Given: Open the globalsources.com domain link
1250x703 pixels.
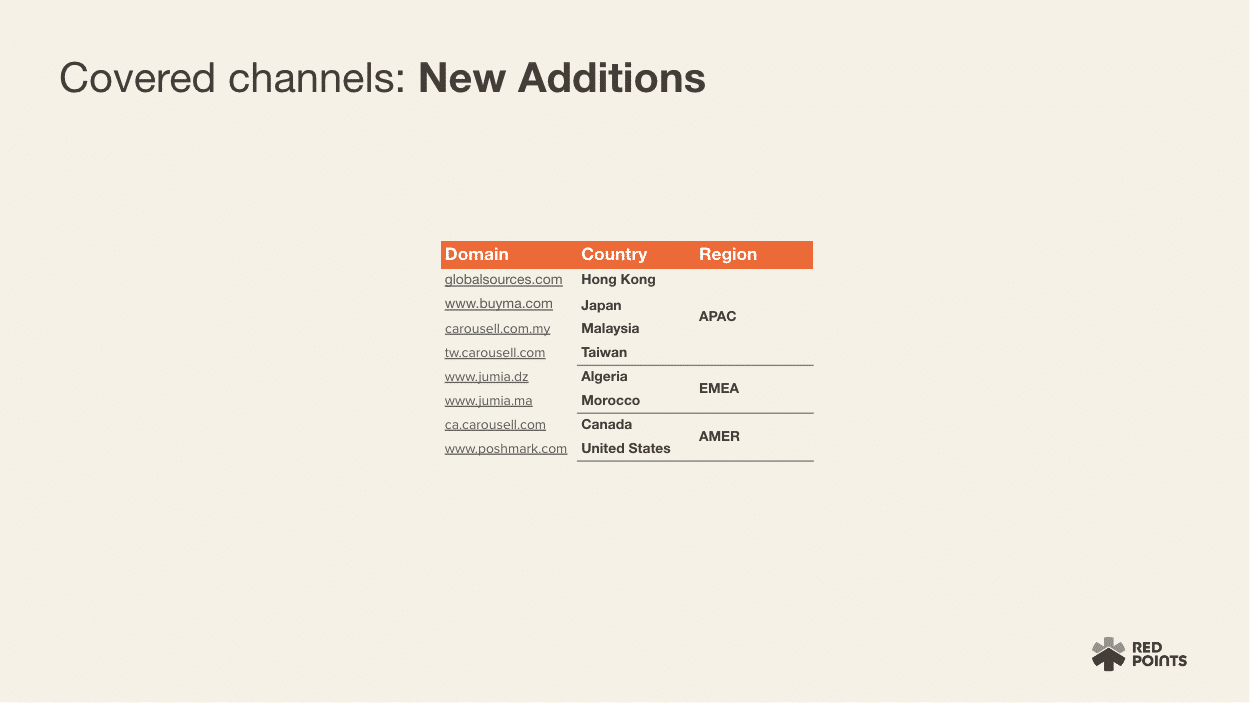Looking at the screenshot, I should 503,280.
